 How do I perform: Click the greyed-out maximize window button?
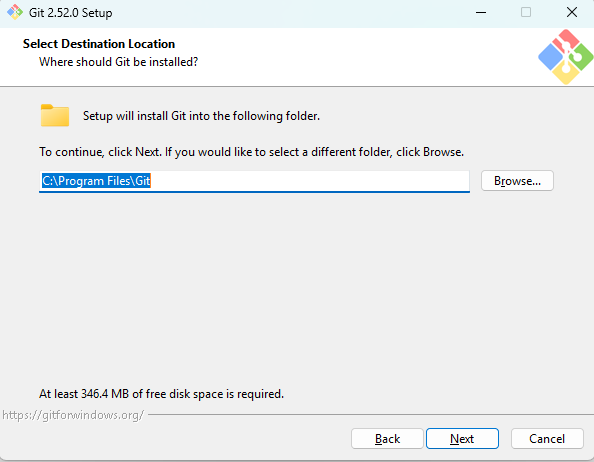point(526,12)
